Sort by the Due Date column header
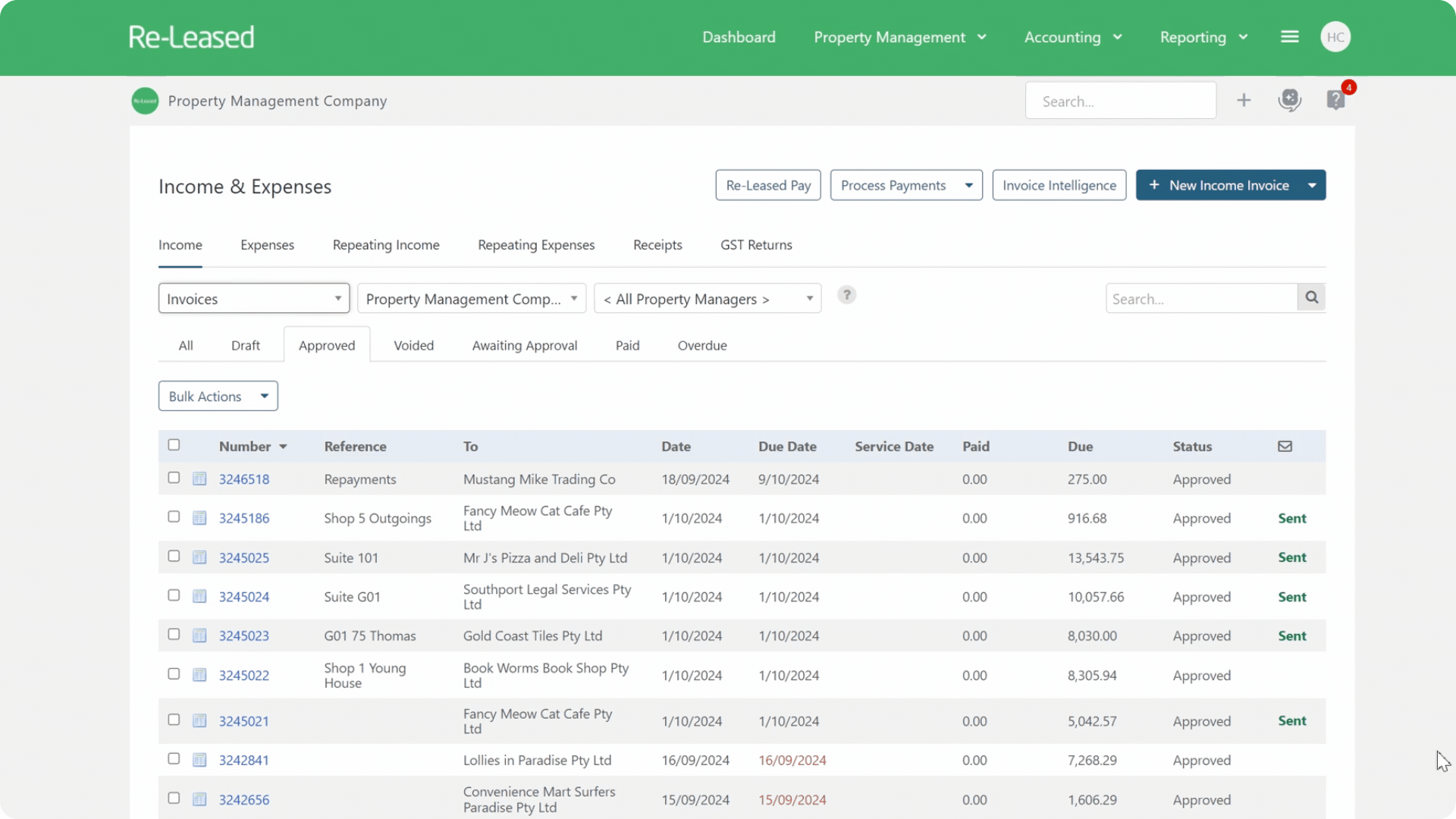Viewport: 1456px width, 819px height. (x=787, y=446)
